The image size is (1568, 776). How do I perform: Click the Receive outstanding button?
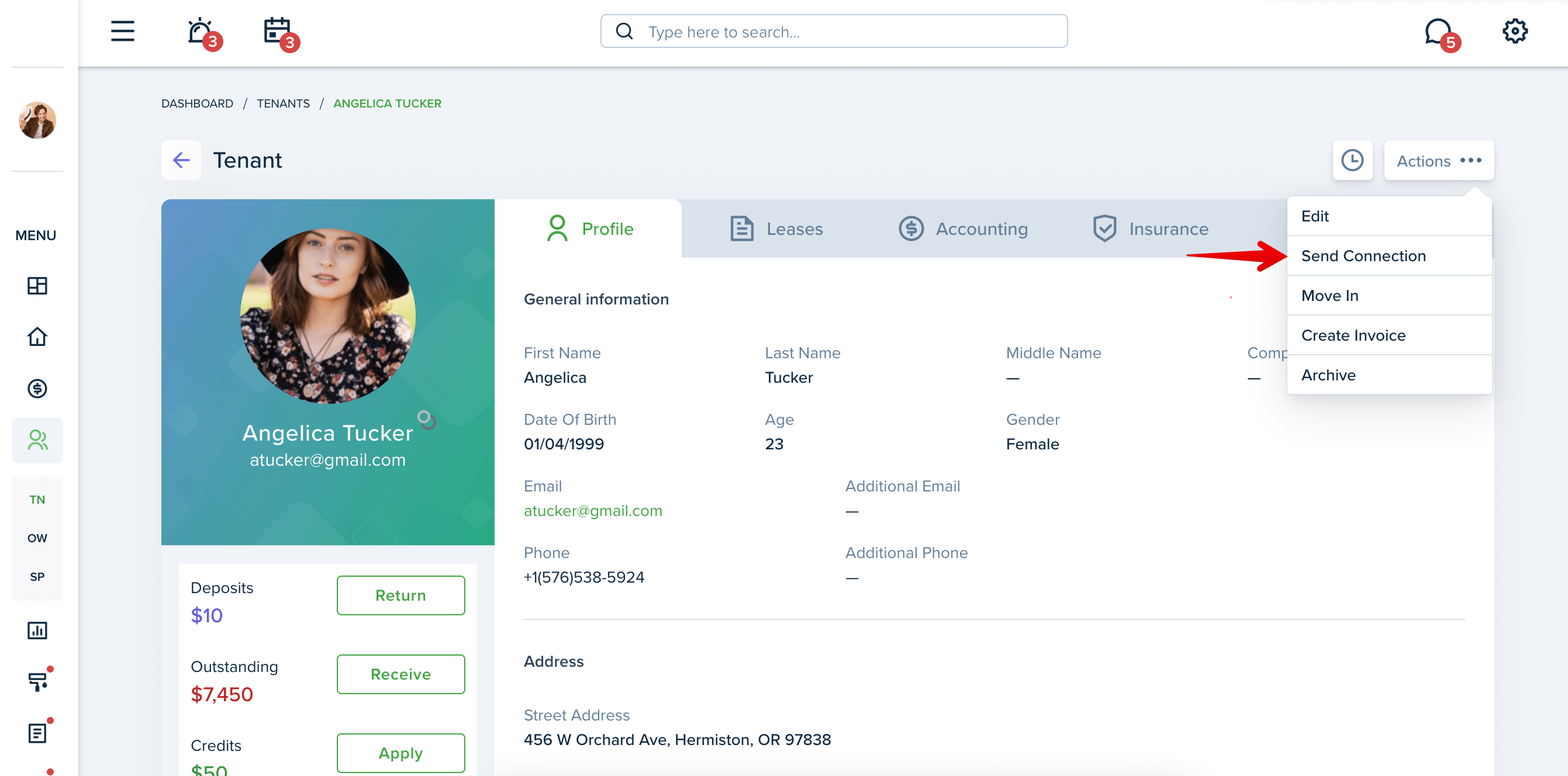pos(400,674)
